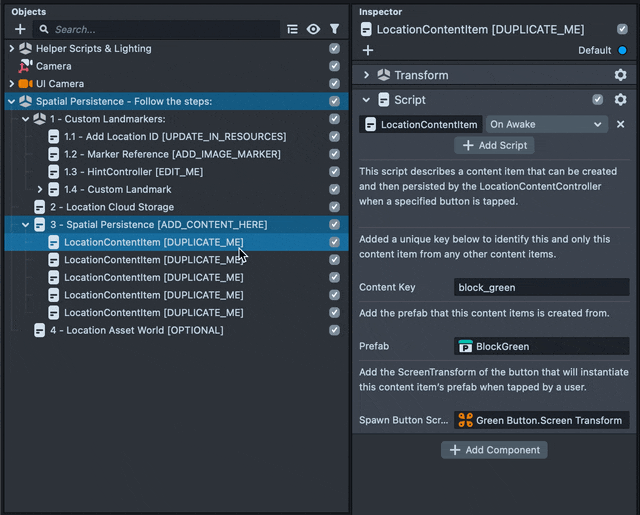The width and height of the screenshot is (640, 515).
Task: Click the eye visibility filter icon
Action: click(x=313, y=30)
